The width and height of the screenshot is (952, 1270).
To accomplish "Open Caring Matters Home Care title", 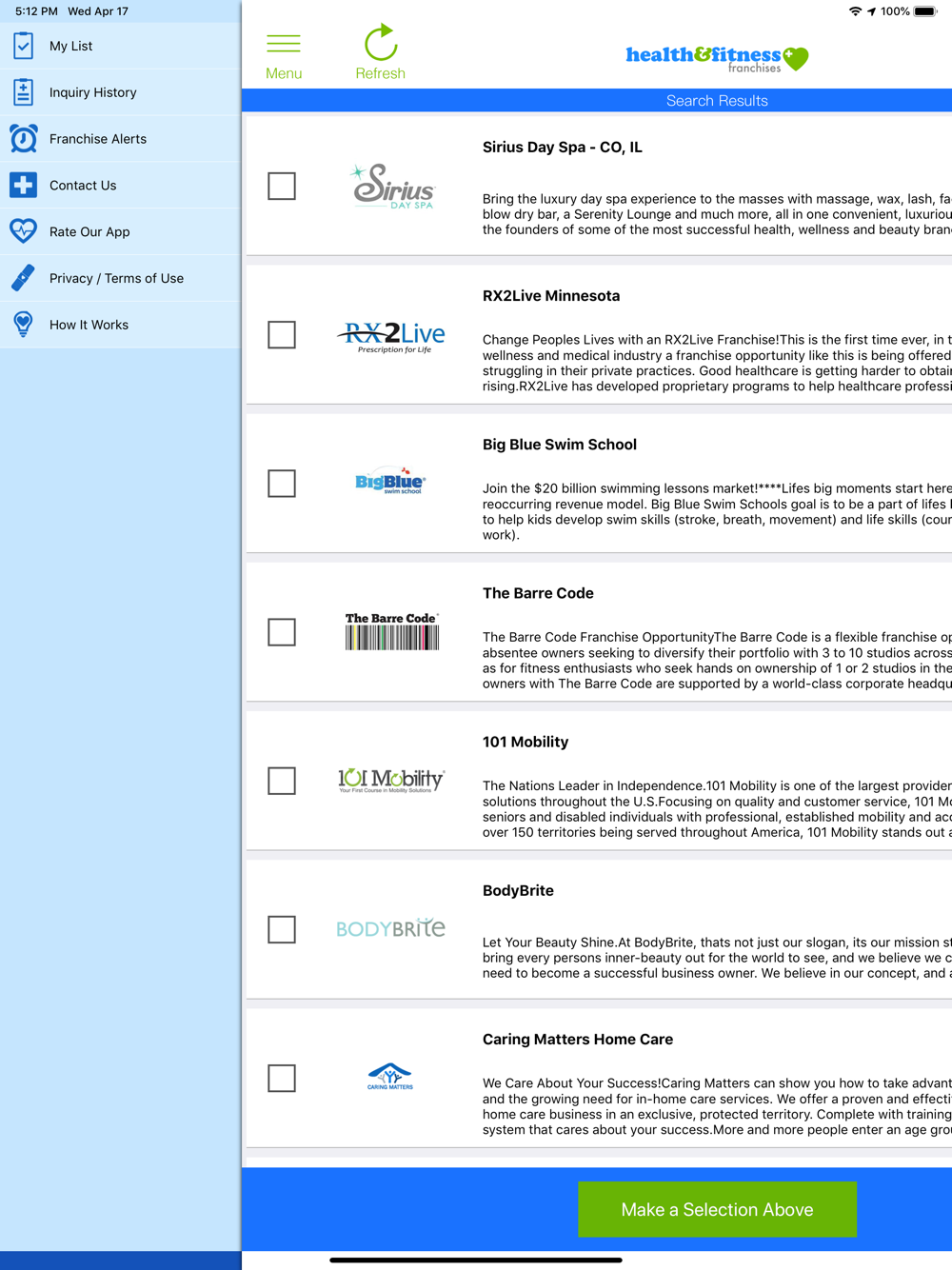I will pos(578,1040).
